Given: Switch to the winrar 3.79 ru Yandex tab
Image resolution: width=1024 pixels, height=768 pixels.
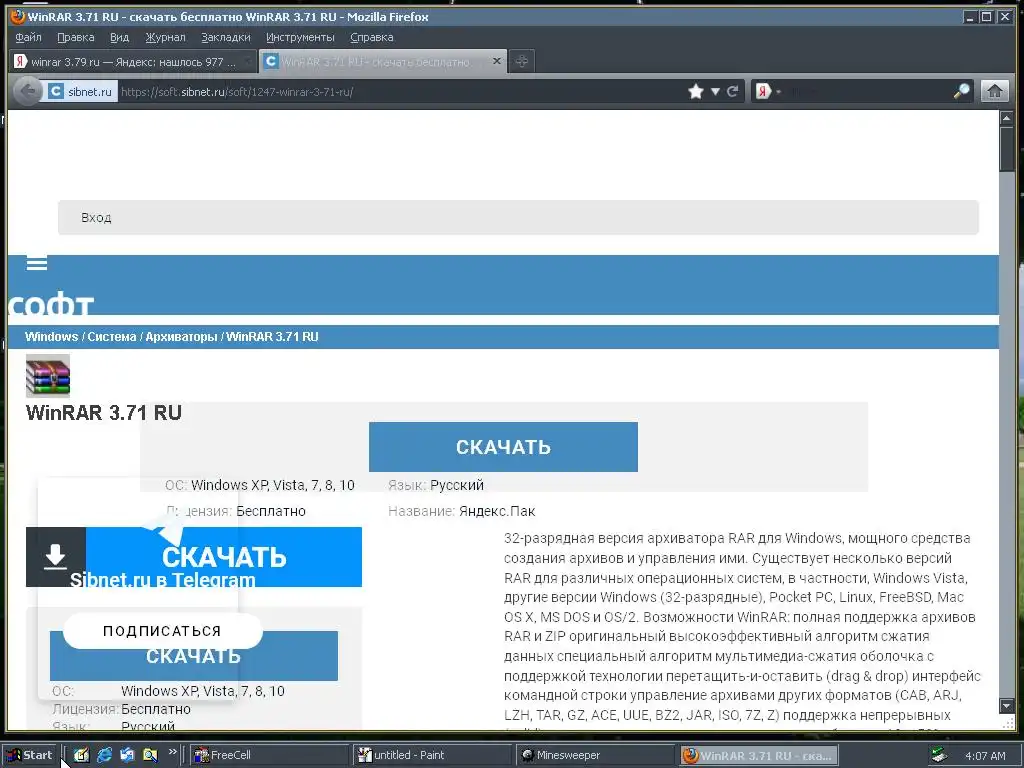Looking at the screenshot, I should (133, 62).
